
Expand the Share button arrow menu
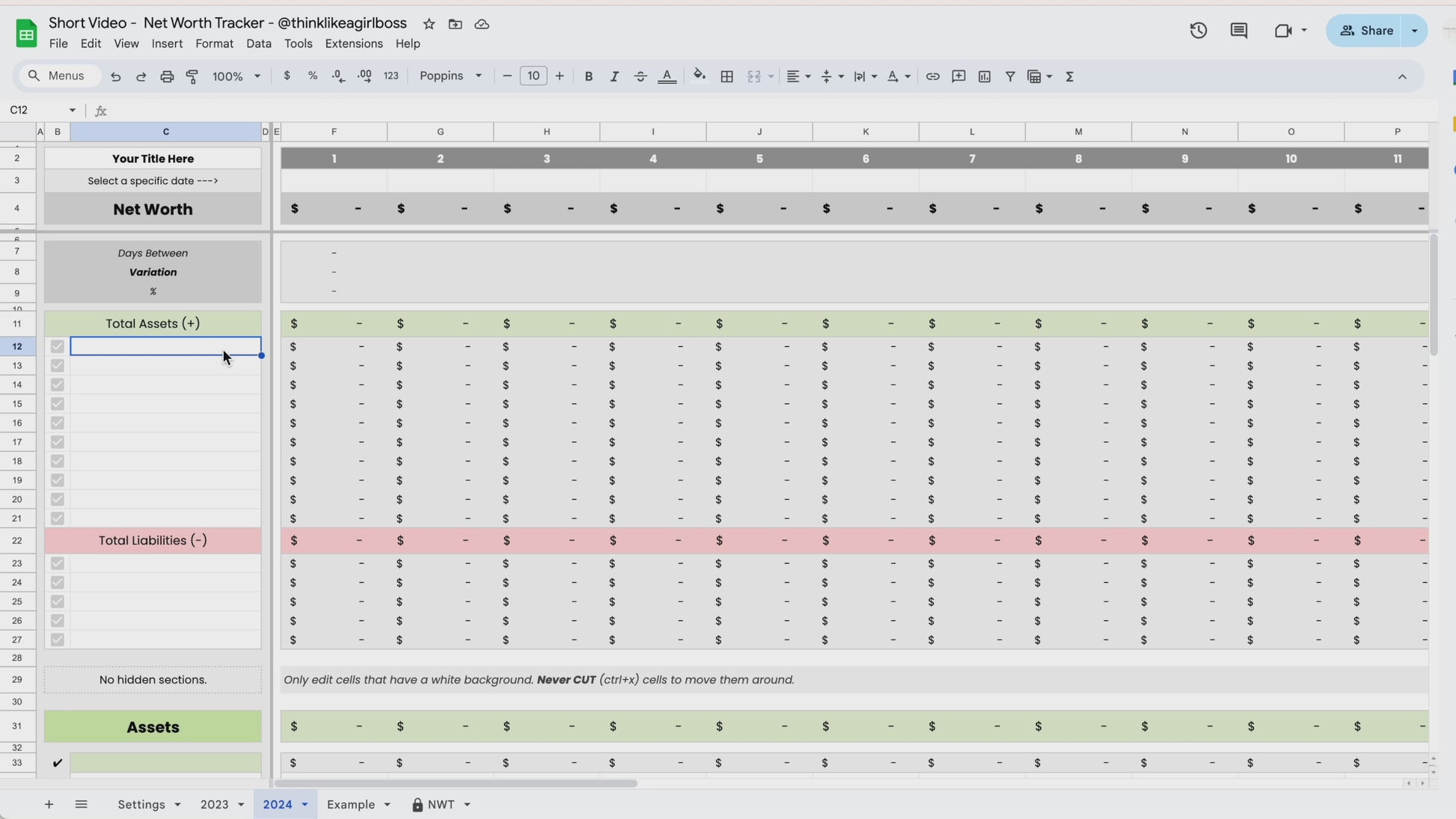1414,31
